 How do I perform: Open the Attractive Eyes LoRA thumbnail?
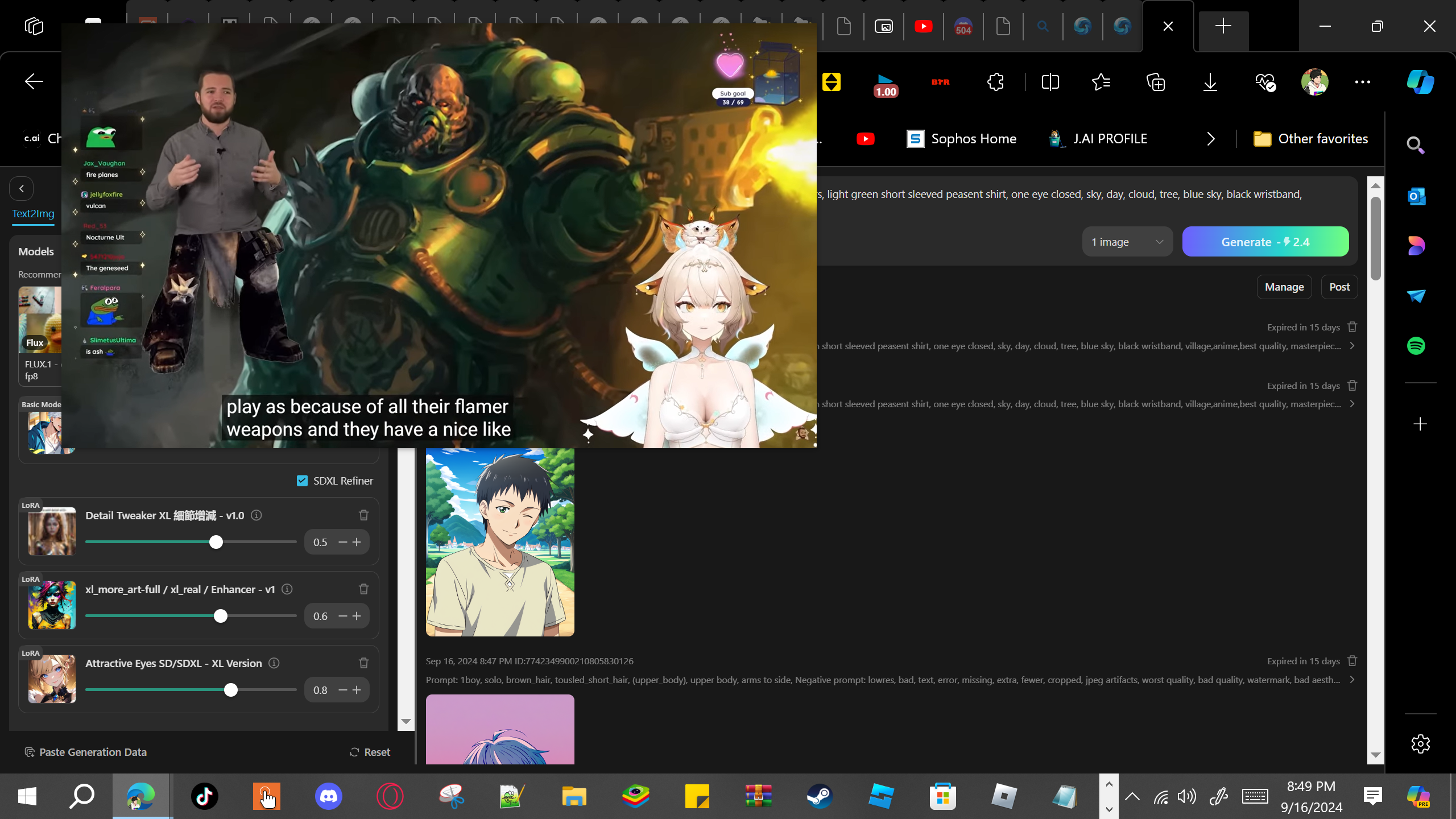(x=52, y=679)
